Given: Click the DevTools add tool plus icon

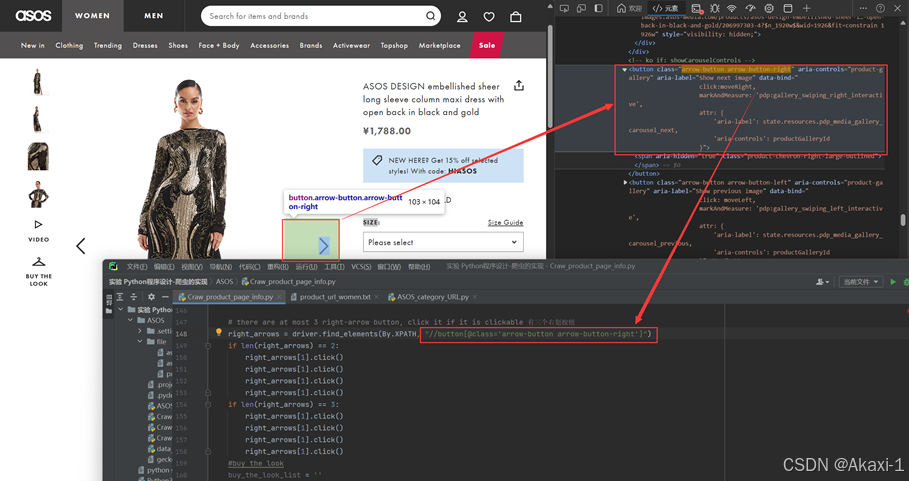Looking at the screenshot, I should [x=806, y=8].
